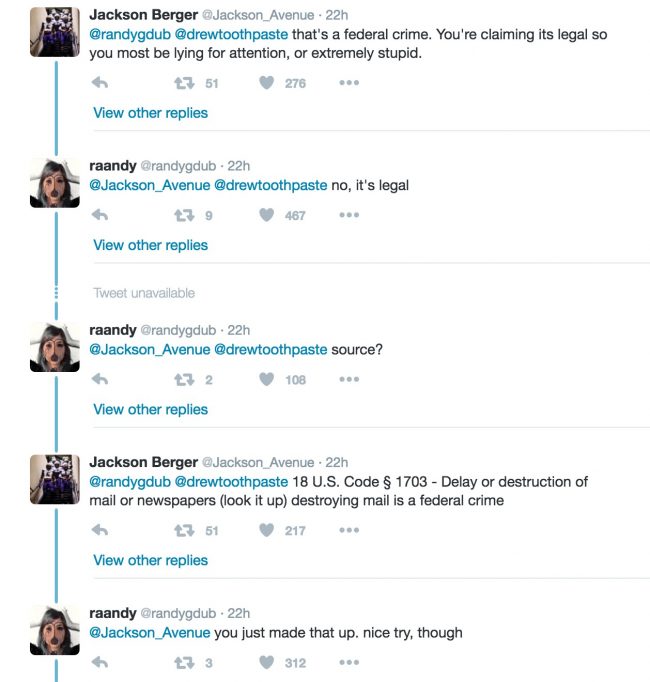Image resolution: width=650 pixels, height=682 pixels.
Task: Expand View other replies under "source?" tweet
Action: click(x=151, y=410)
